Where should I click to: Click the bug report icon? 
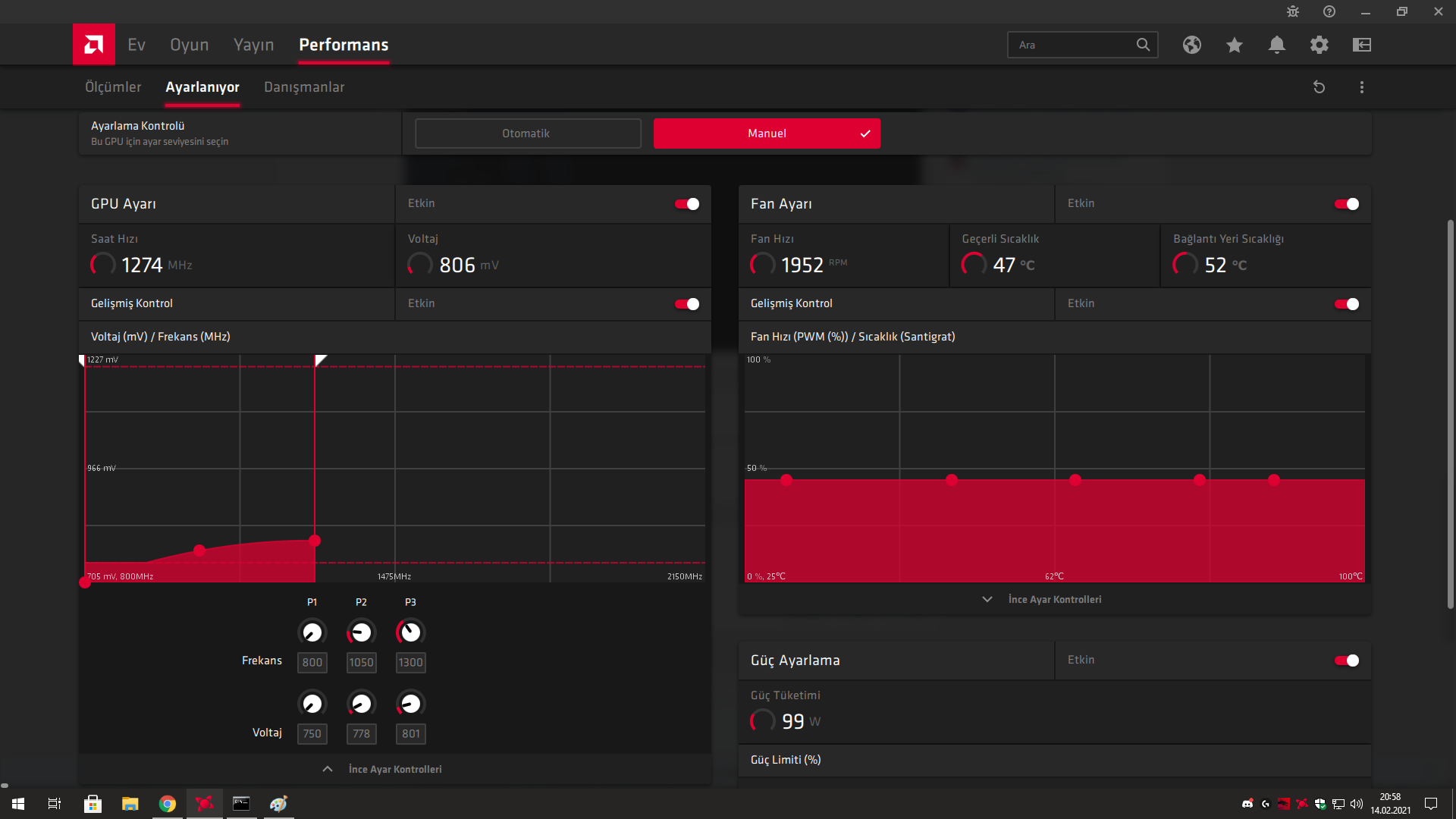(1292, 11)
